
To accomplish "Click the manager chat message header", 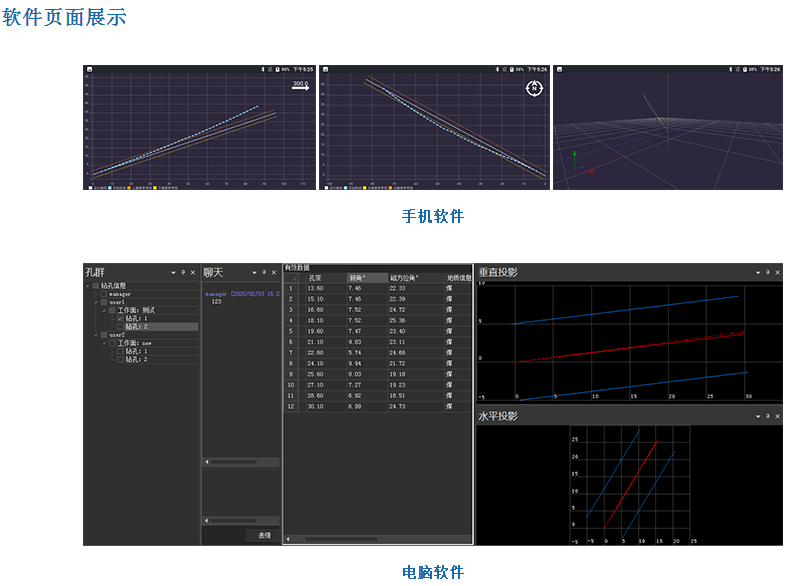I will pyautogui.click(x=242, y=294).
